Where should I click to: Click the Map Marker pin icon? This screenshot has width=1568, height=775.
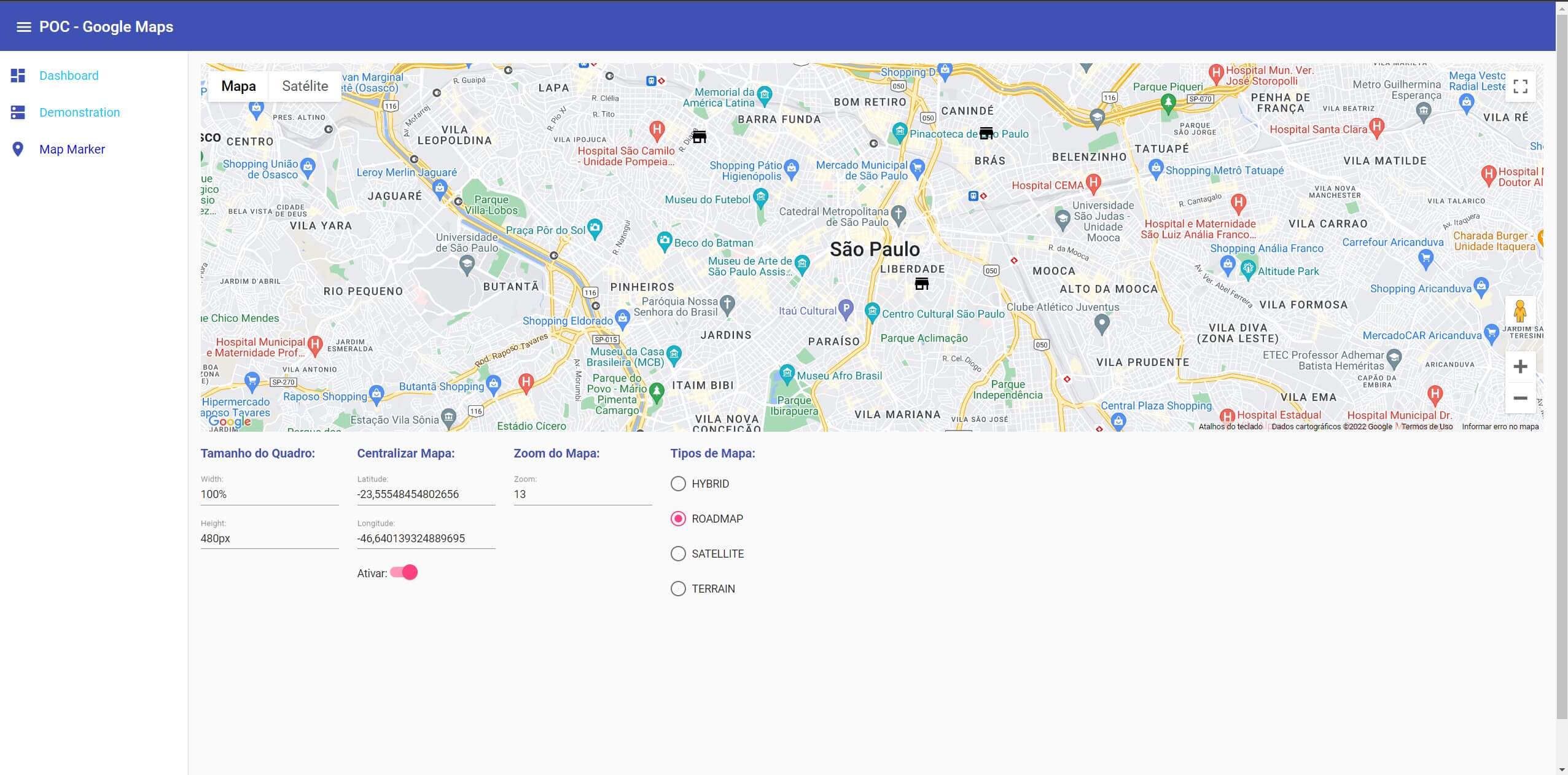click(x=18, y=149)
